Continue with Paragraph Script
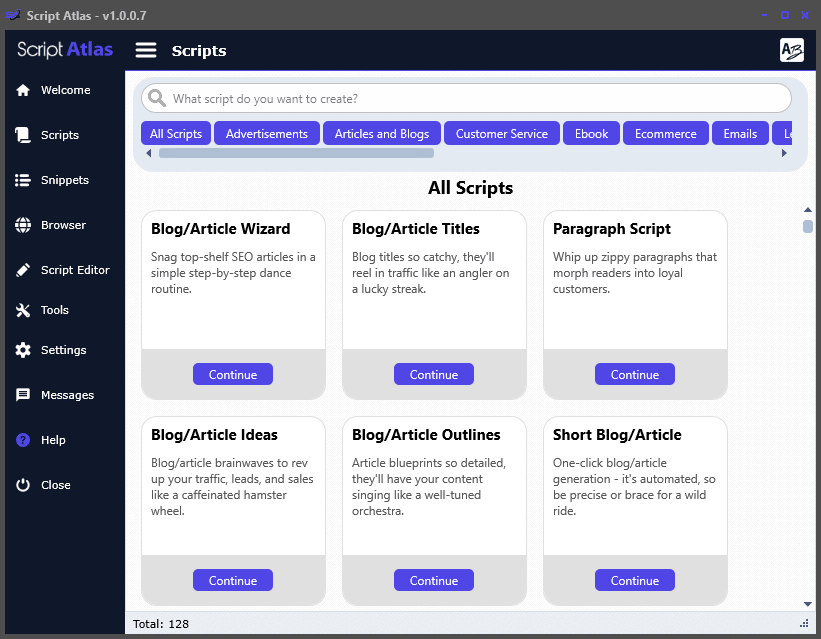Viewport: 821px width, 639px height. coord(635,374)
